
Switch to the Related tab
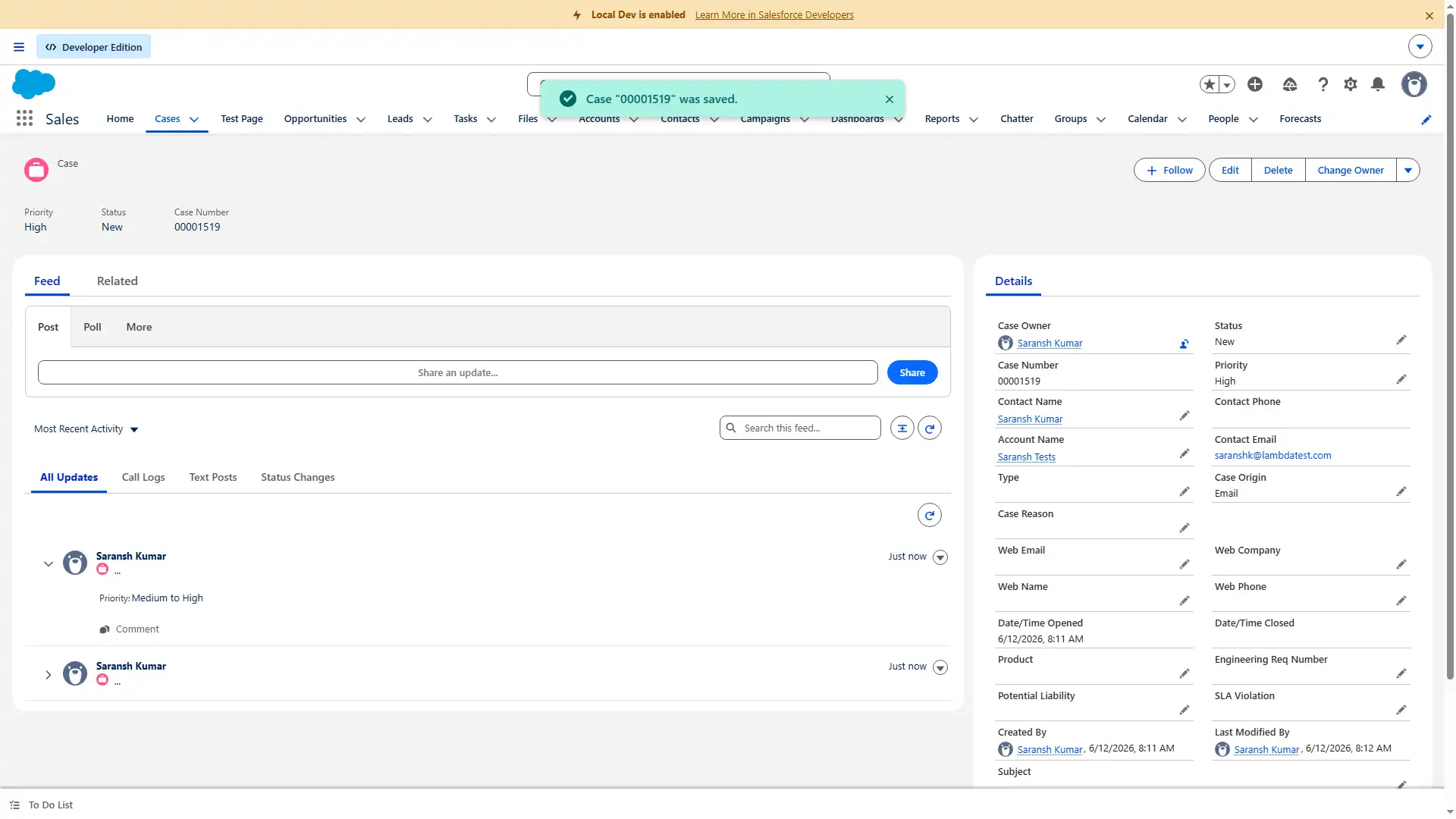[x=118, y=281]
